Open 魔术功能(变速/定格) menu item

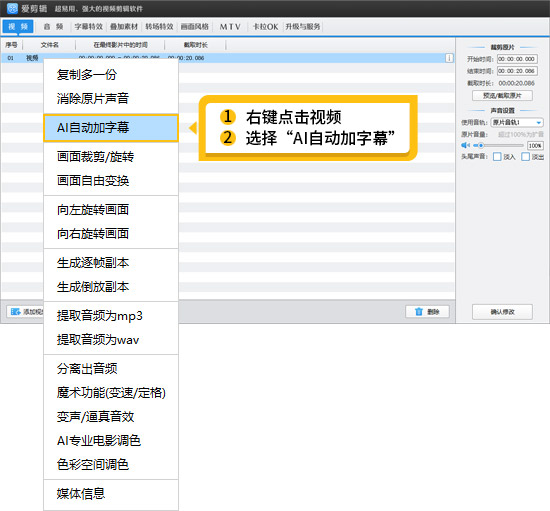coord(111,392)
